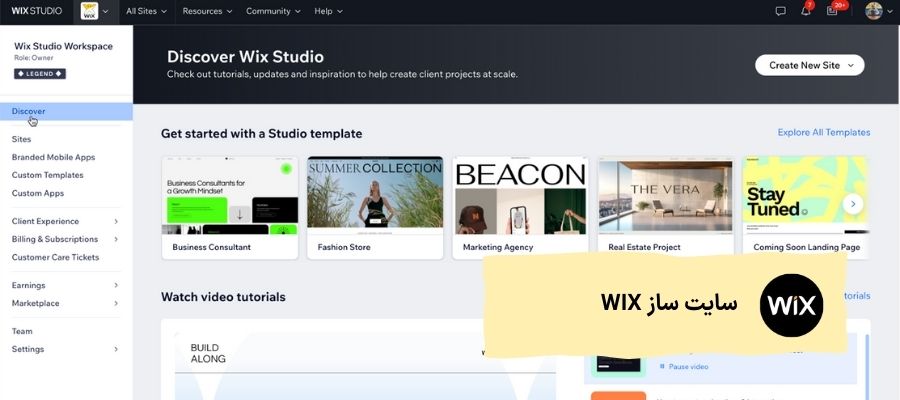Pause video in the tutorial list
The width and height of the screenshot is (900, 400).
pos(687,367)
